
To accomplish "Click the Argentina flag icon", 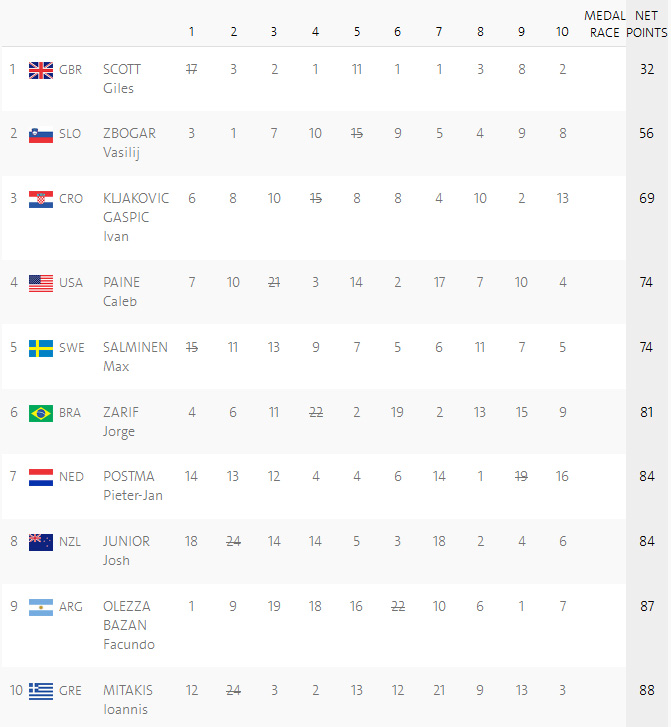I will (40, 606).
